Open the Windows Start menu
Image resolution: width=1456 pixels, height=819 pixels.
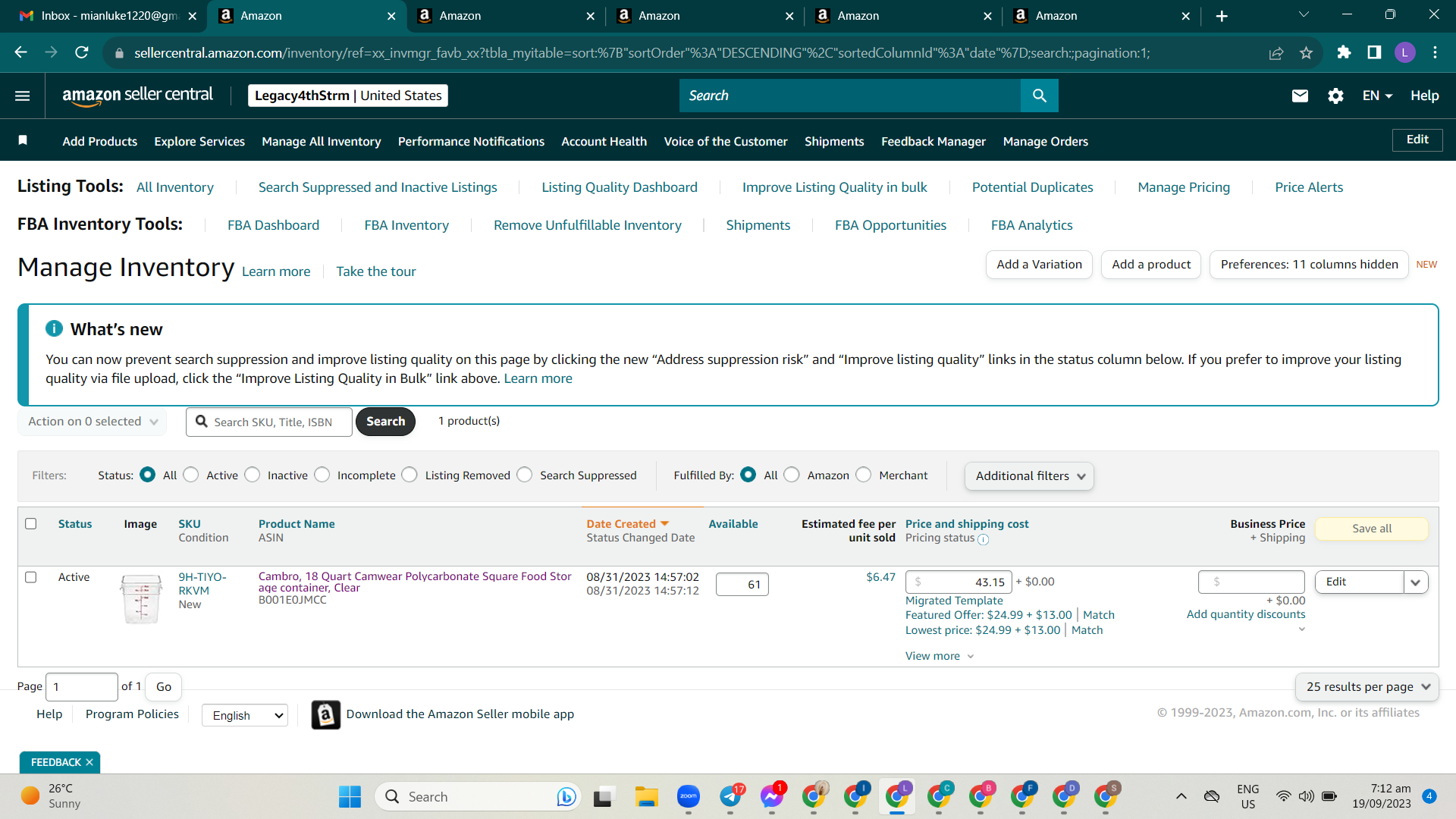(x=350, y=796)
